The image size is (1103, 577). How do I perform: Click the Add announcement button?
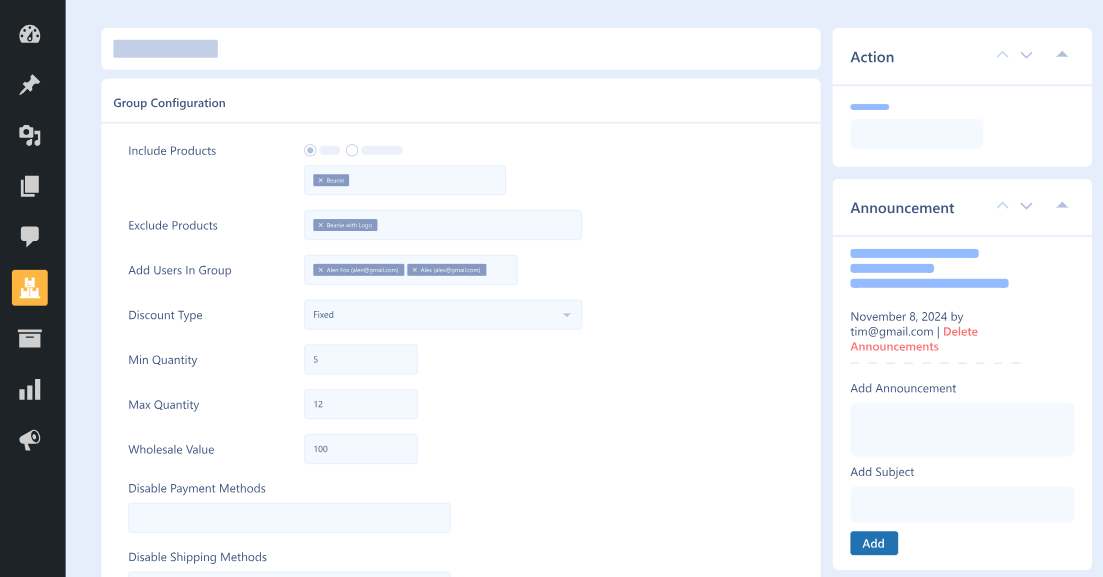tap(874, 543)
